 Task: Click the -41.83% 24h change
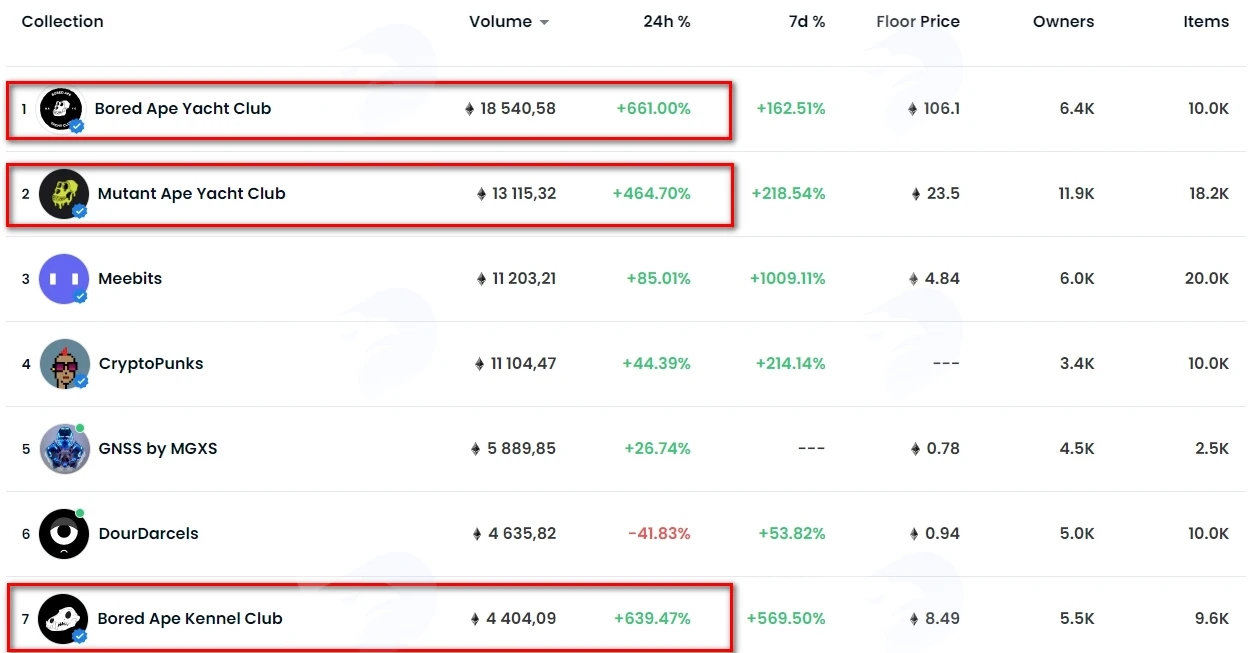pyautogui.click(x=659, y=534)
